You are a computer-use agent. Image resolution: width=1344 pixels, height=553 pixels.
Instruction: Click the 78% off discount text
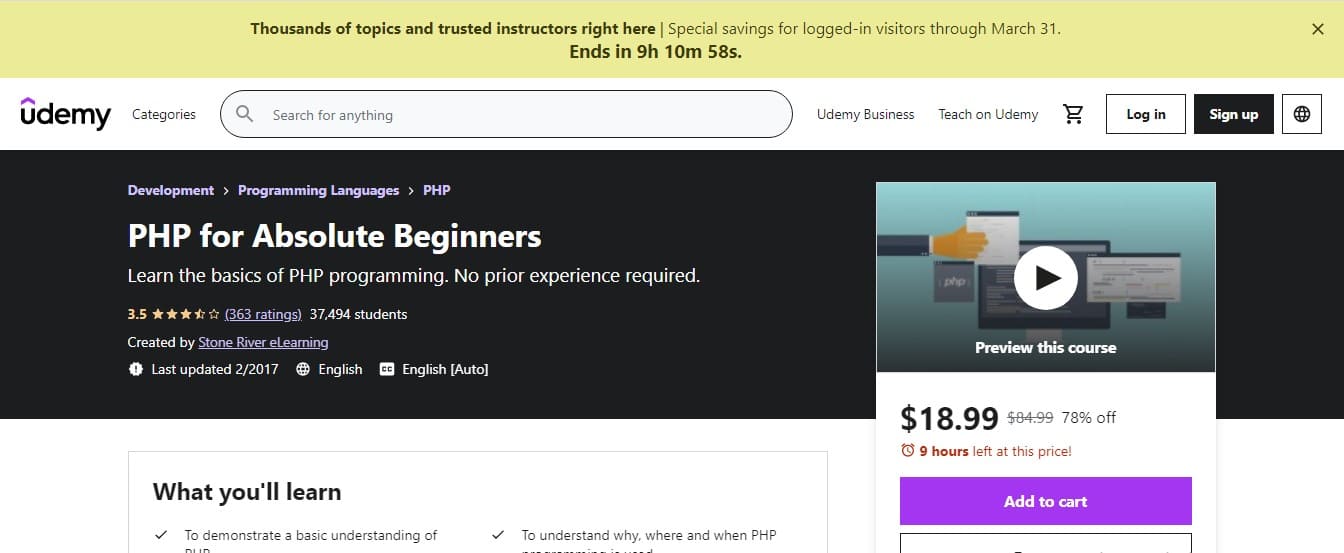coord(1089,418)
